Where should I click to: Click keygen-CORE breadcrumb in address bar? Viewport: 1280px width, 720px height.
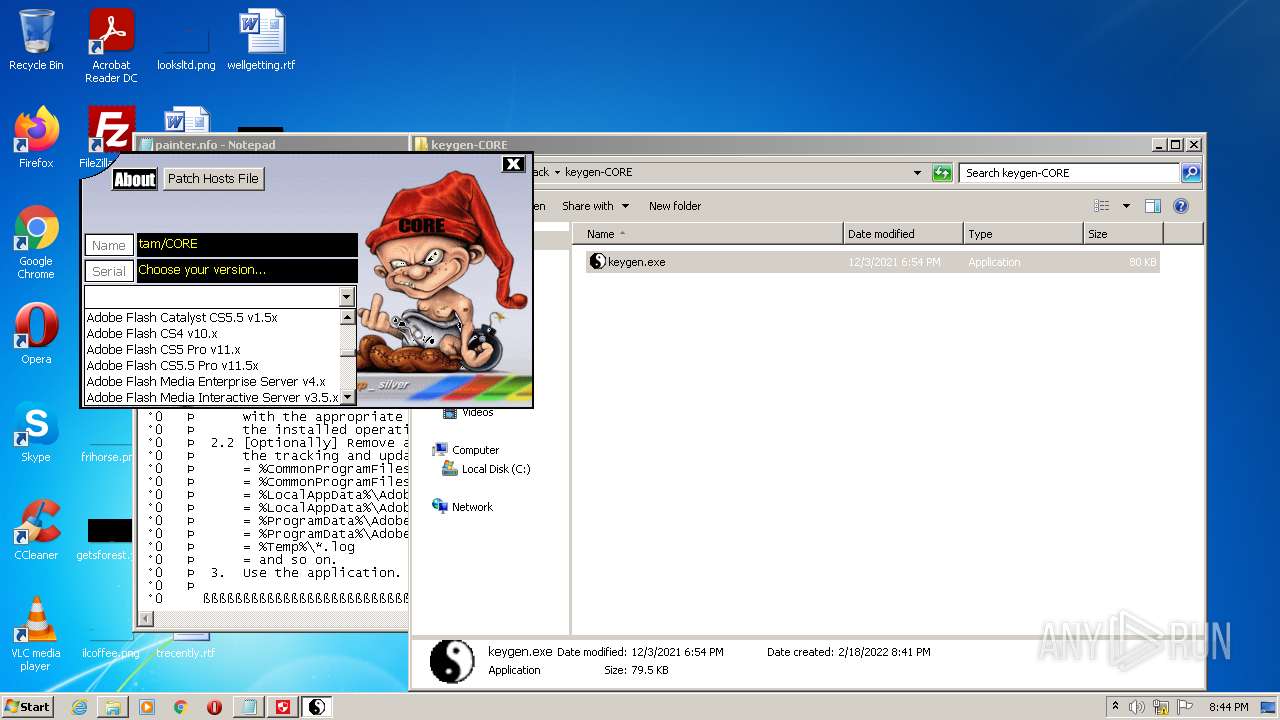point(599,172)
